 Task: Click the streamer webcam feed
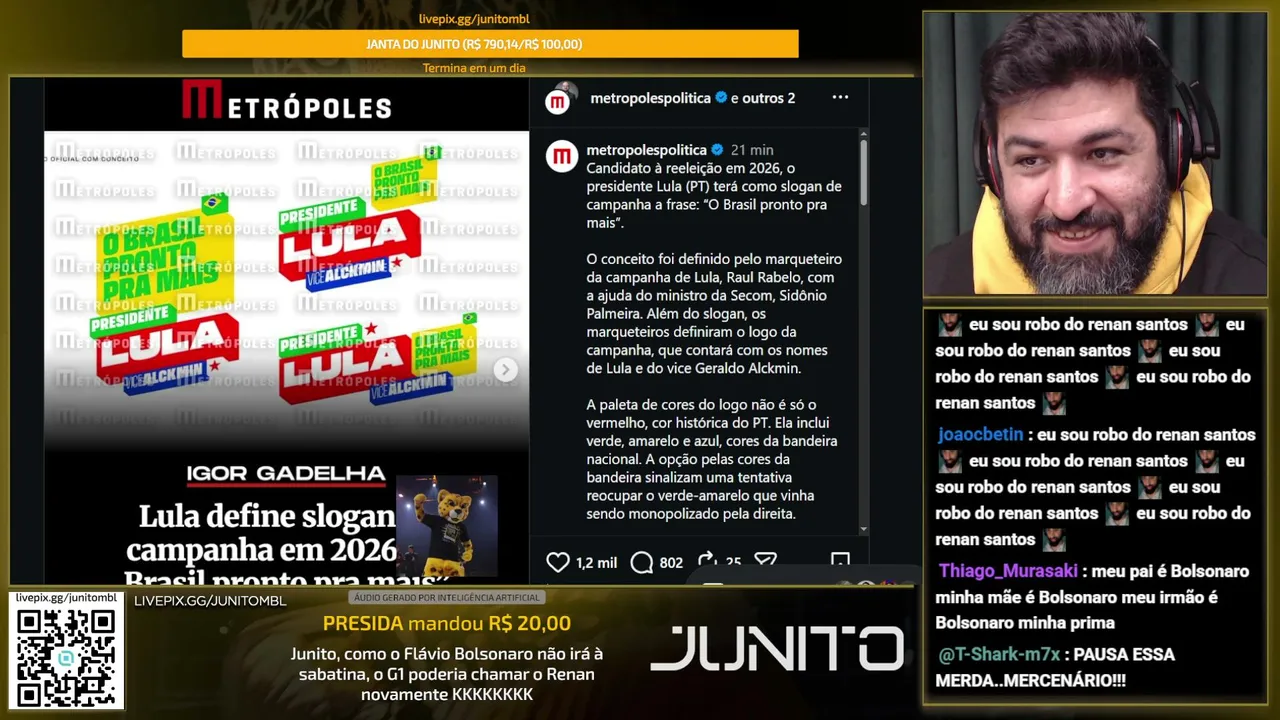[x=1094, y=154]
